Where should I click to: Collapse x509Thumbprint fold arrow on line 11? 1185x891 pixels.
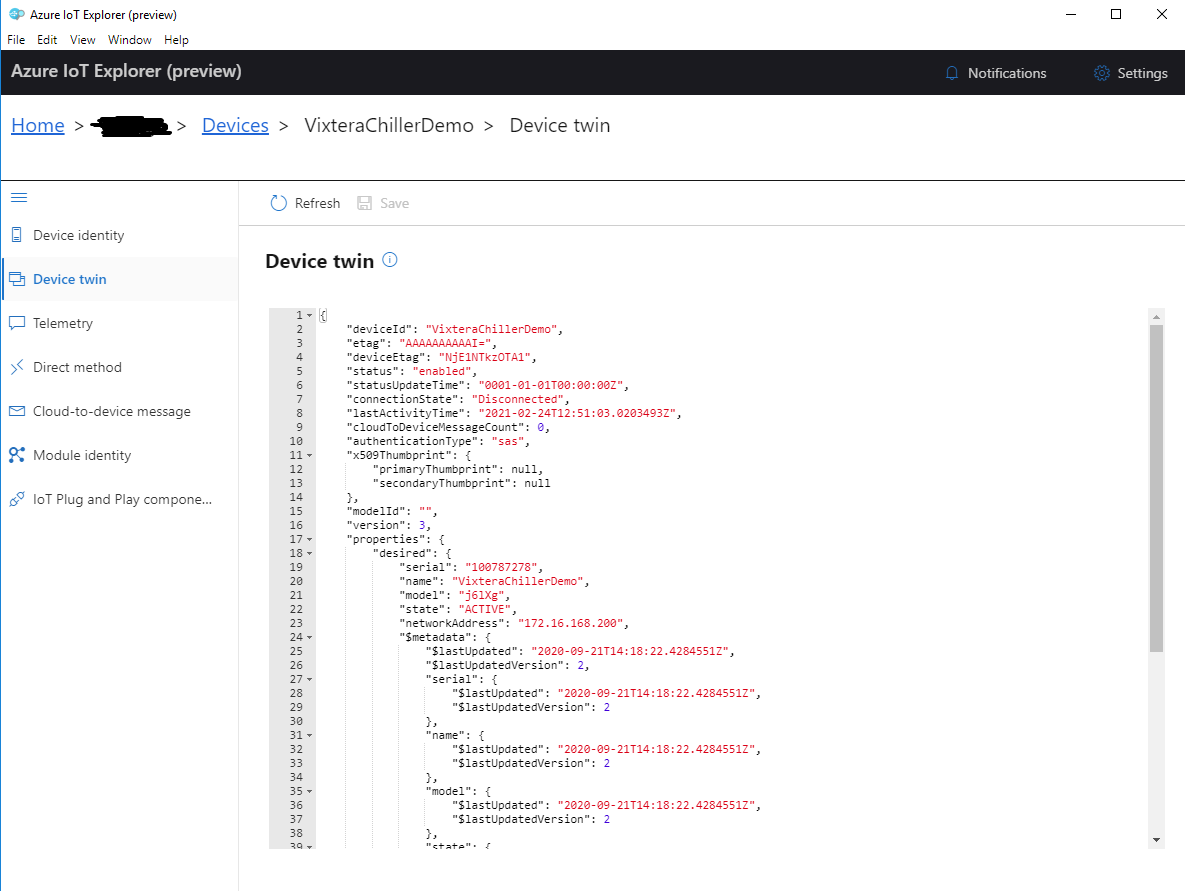click(x=309, y=455)
